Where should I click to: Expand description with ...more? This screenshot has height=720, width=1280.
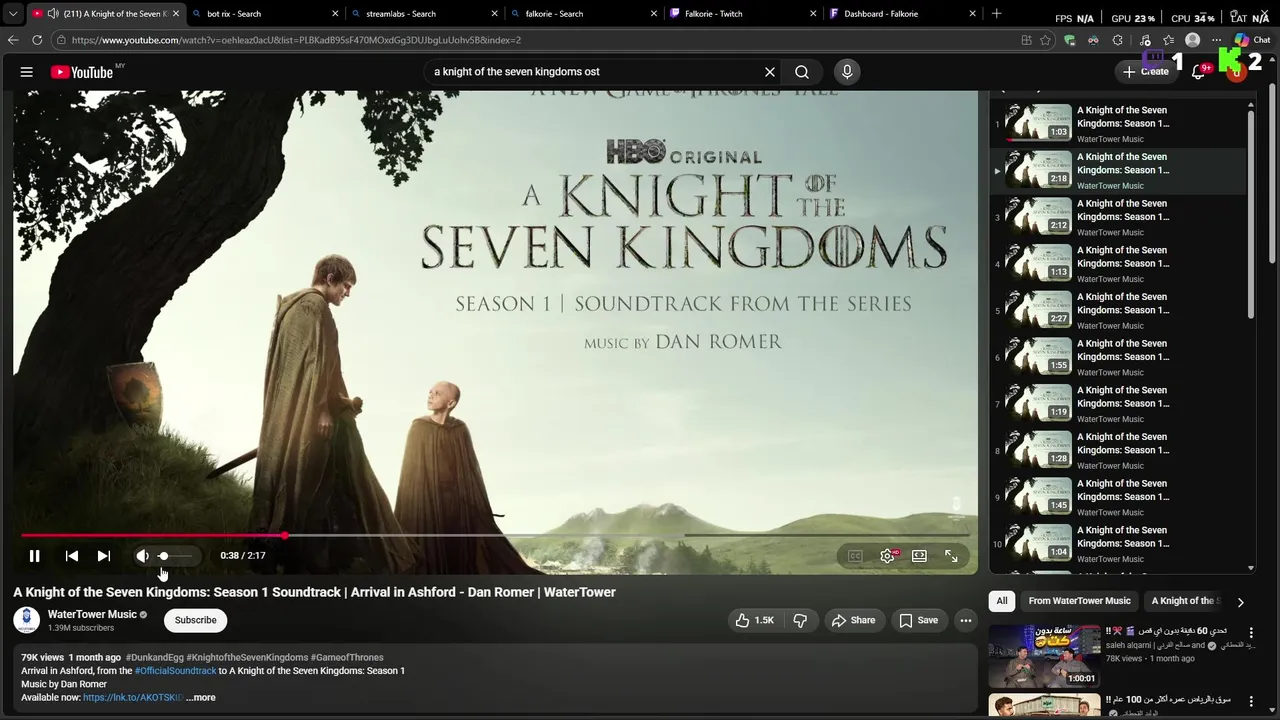pyautogui.click(x=201, y=698)
